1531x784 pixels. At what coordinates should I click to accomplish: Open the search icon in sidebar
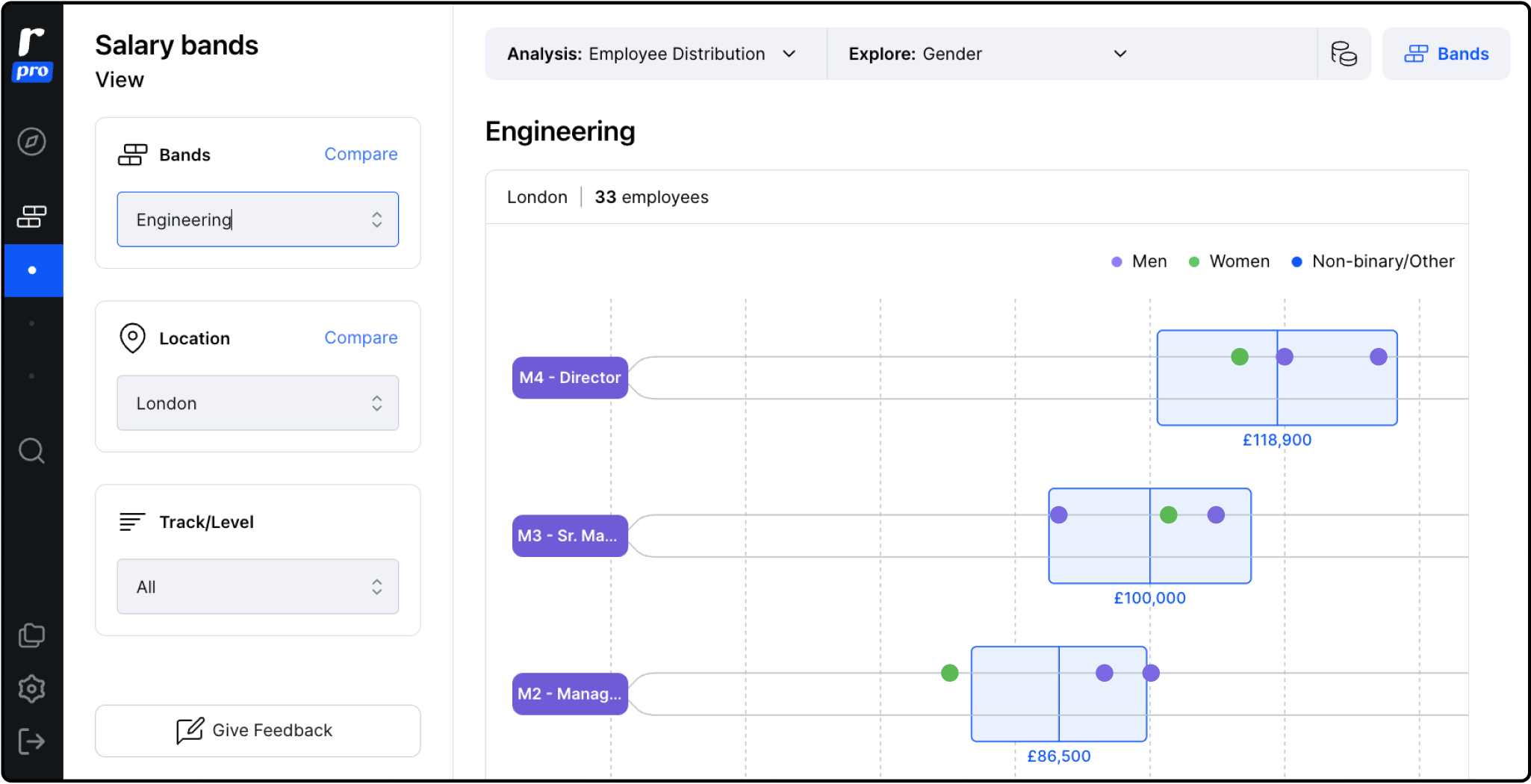click(x=31, y=451)
